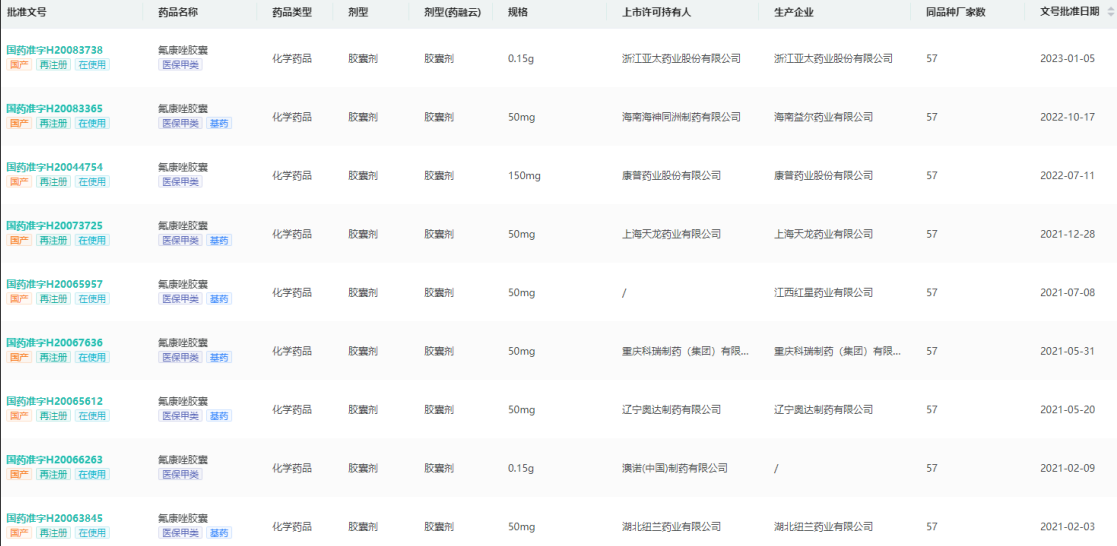Open approval number 国药准字H20066263

click(x=55, y=460)
